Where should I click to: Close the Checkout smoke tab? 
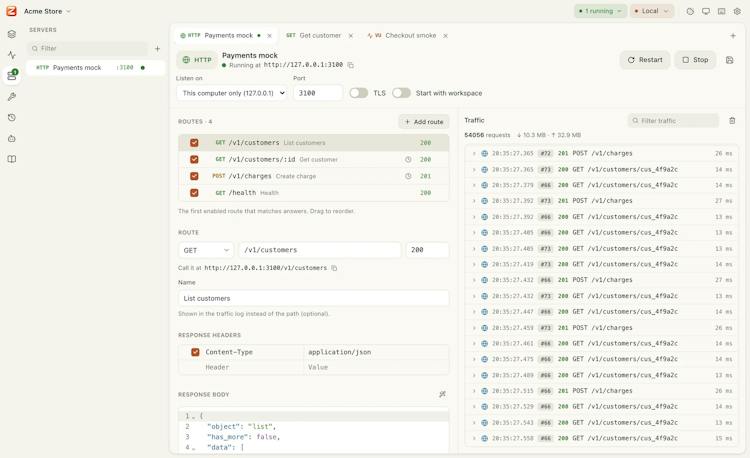click(445, 36)
